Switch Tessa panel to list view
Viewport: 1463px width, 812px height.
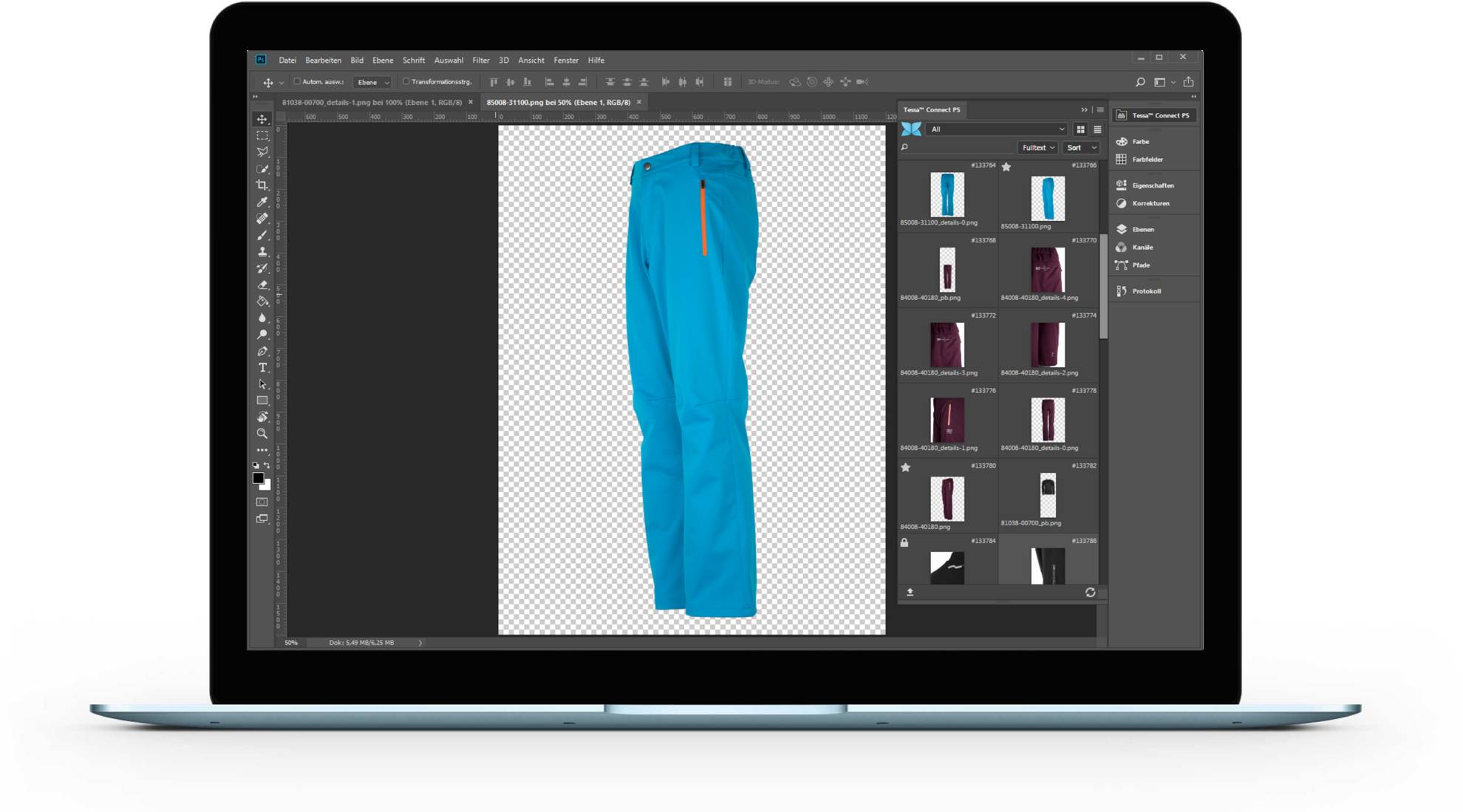1097,129
